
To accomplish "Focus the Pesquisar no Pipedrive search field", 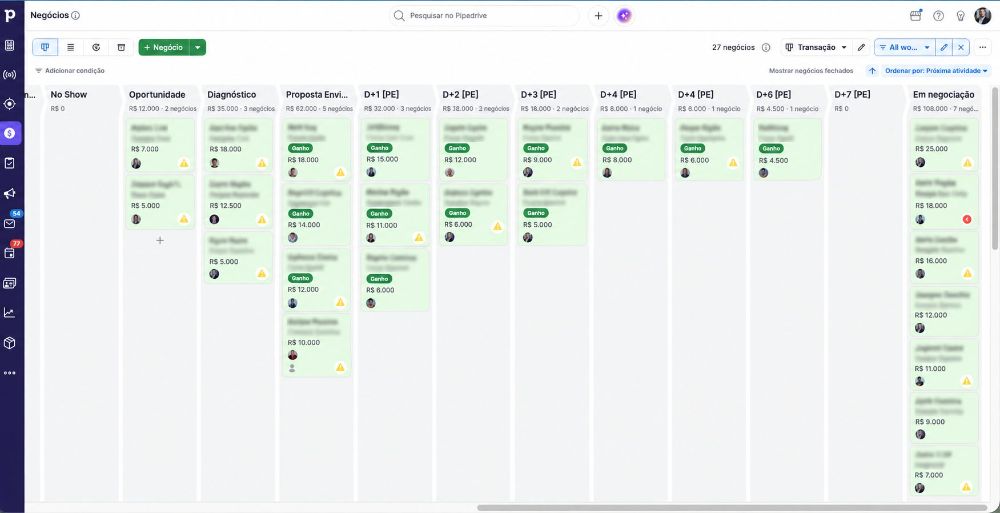I will coord(485,15).
